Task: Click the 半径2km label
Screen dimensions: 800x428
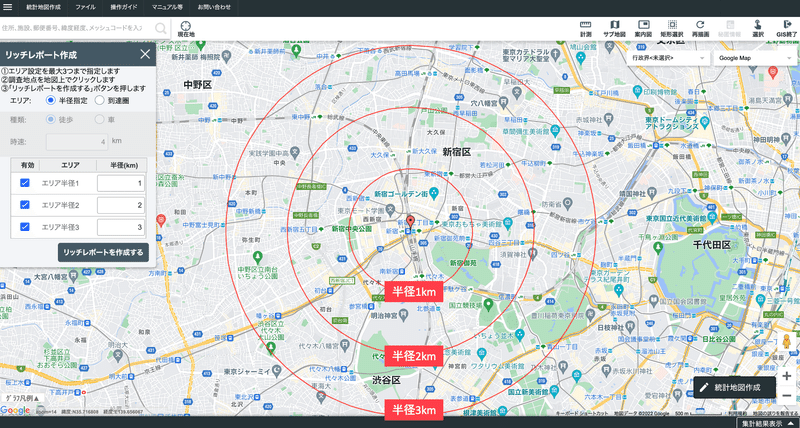Action: click(414, 356)
